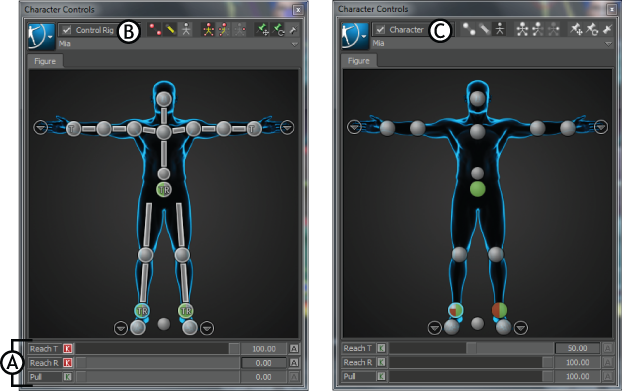Select Body Part keying mode in left window
Screen dimensions: 622x391
click(x=224, y=30)
